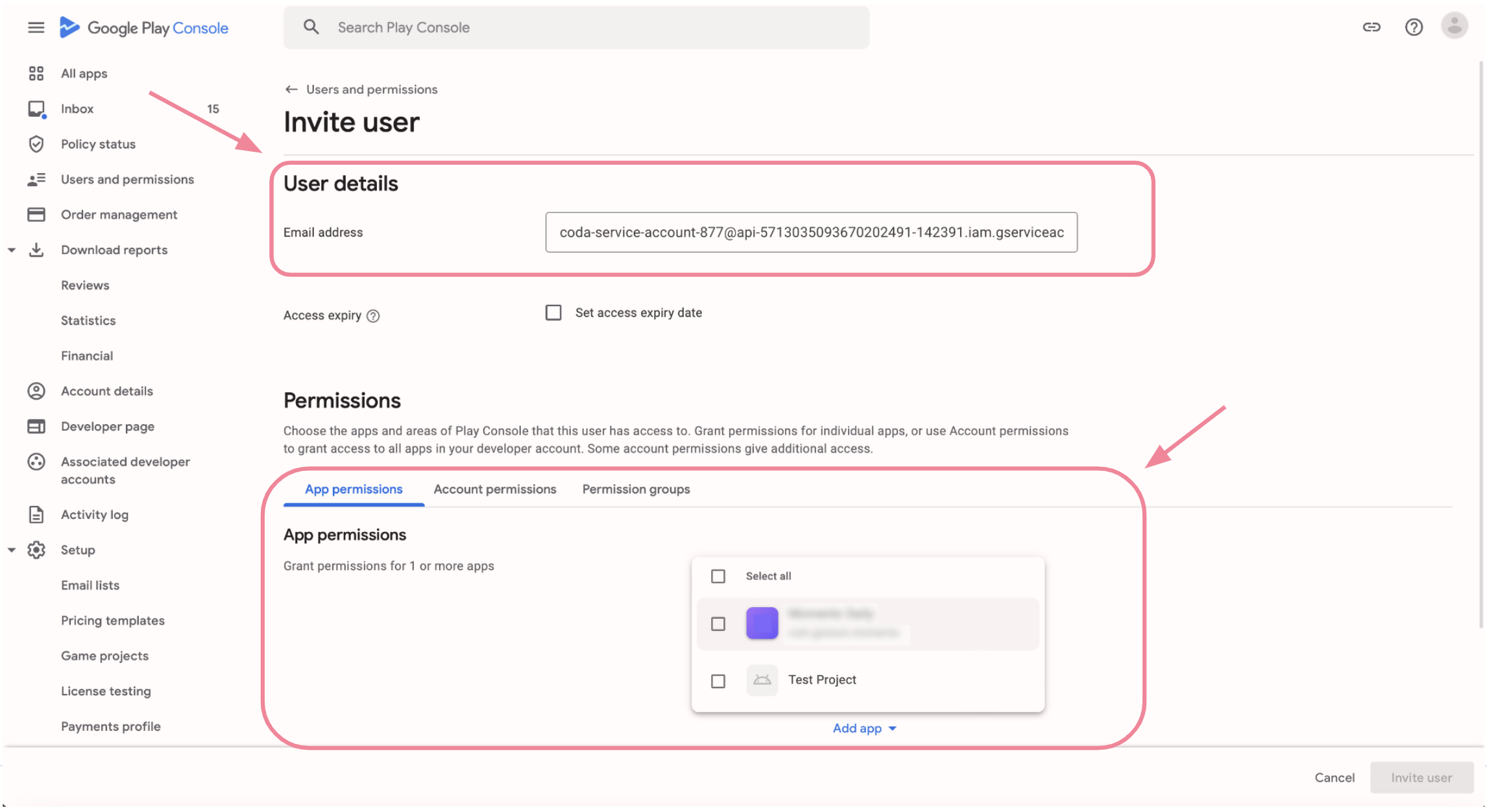Tick the Test Project checkbox
This screenshot has width=1487, height=812.
(718, 681)
